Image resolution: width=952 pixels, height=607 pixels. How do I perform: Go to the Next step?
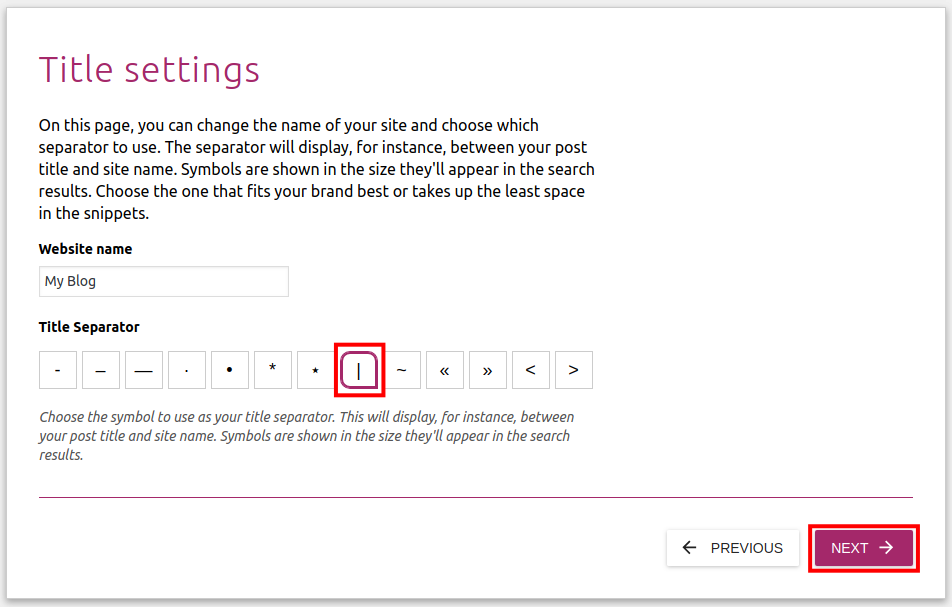tap(862, 548)
